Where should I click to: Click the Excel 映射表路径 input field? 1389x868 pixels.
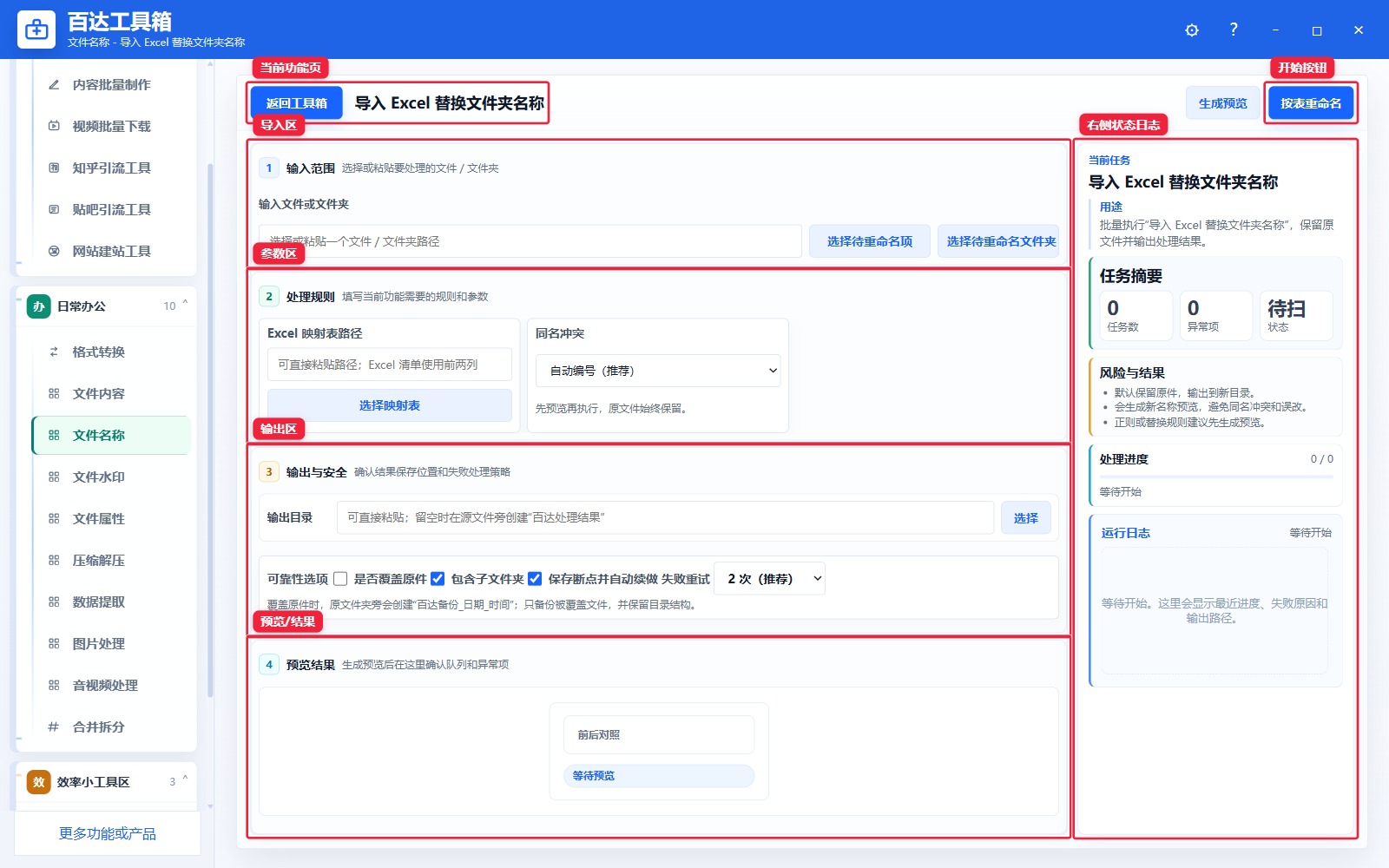tap(390, 365)
